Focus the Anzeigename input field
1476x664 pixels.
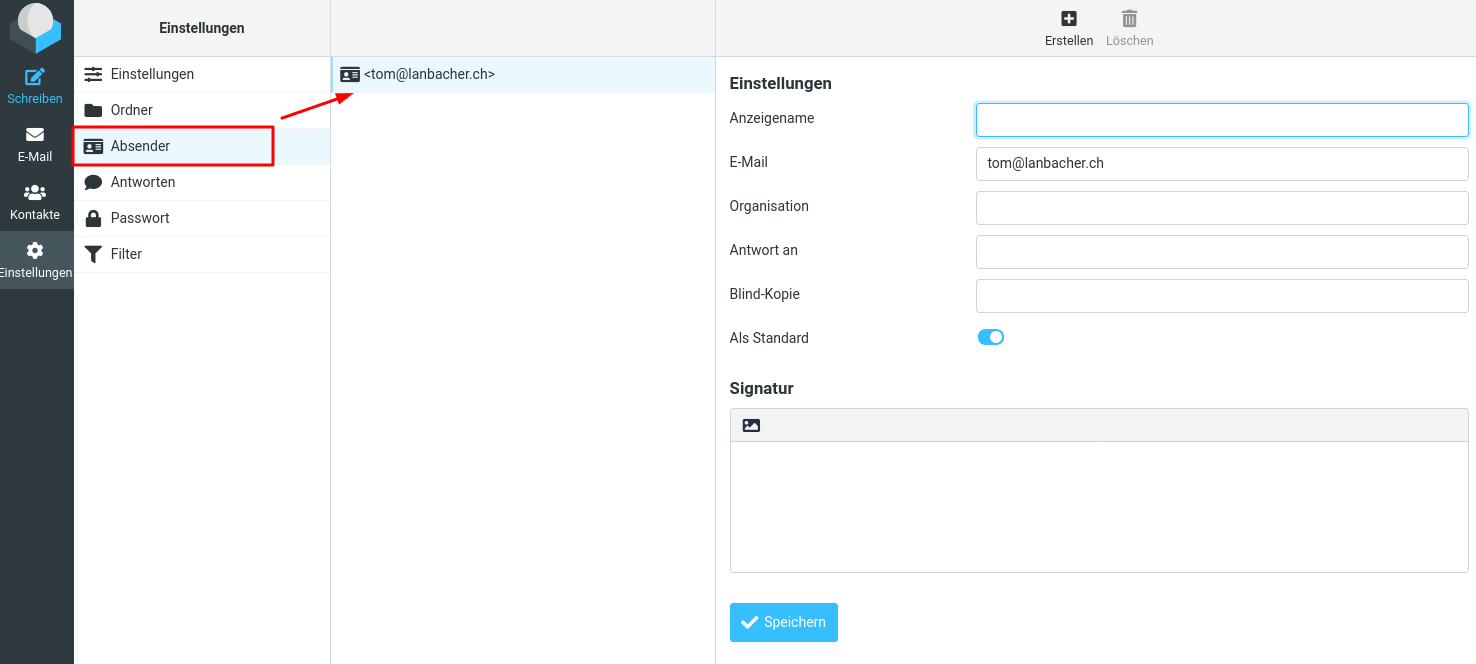1222,120
